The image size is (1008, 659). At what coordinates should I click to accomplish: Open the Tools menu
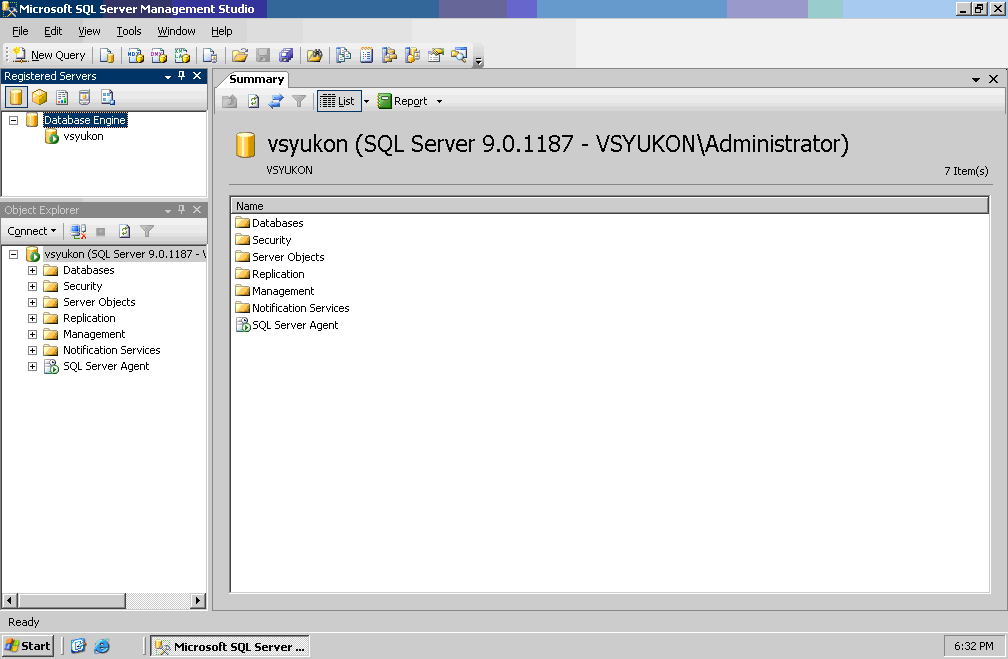tap(128, 31)
